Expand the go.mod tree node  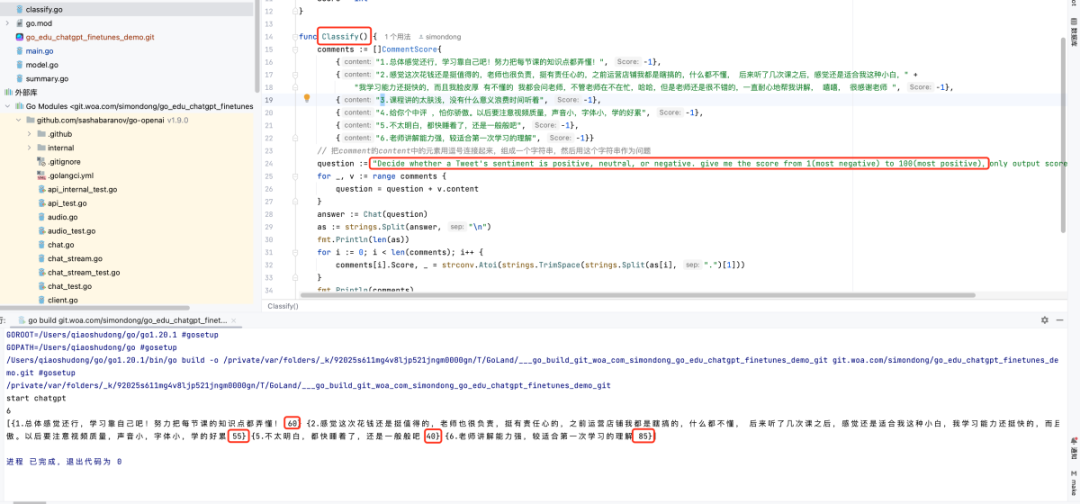[7, 23]
